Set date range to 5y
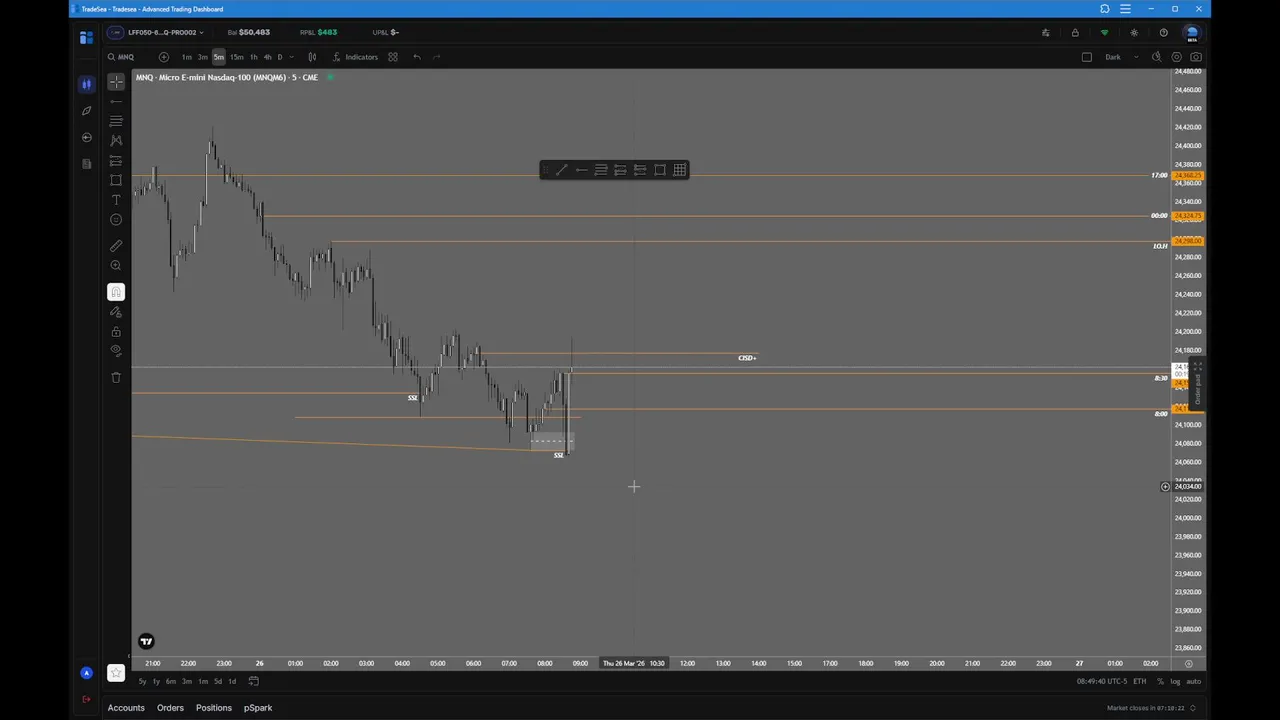Screen dimensions: 1280x720 point(142,681)
